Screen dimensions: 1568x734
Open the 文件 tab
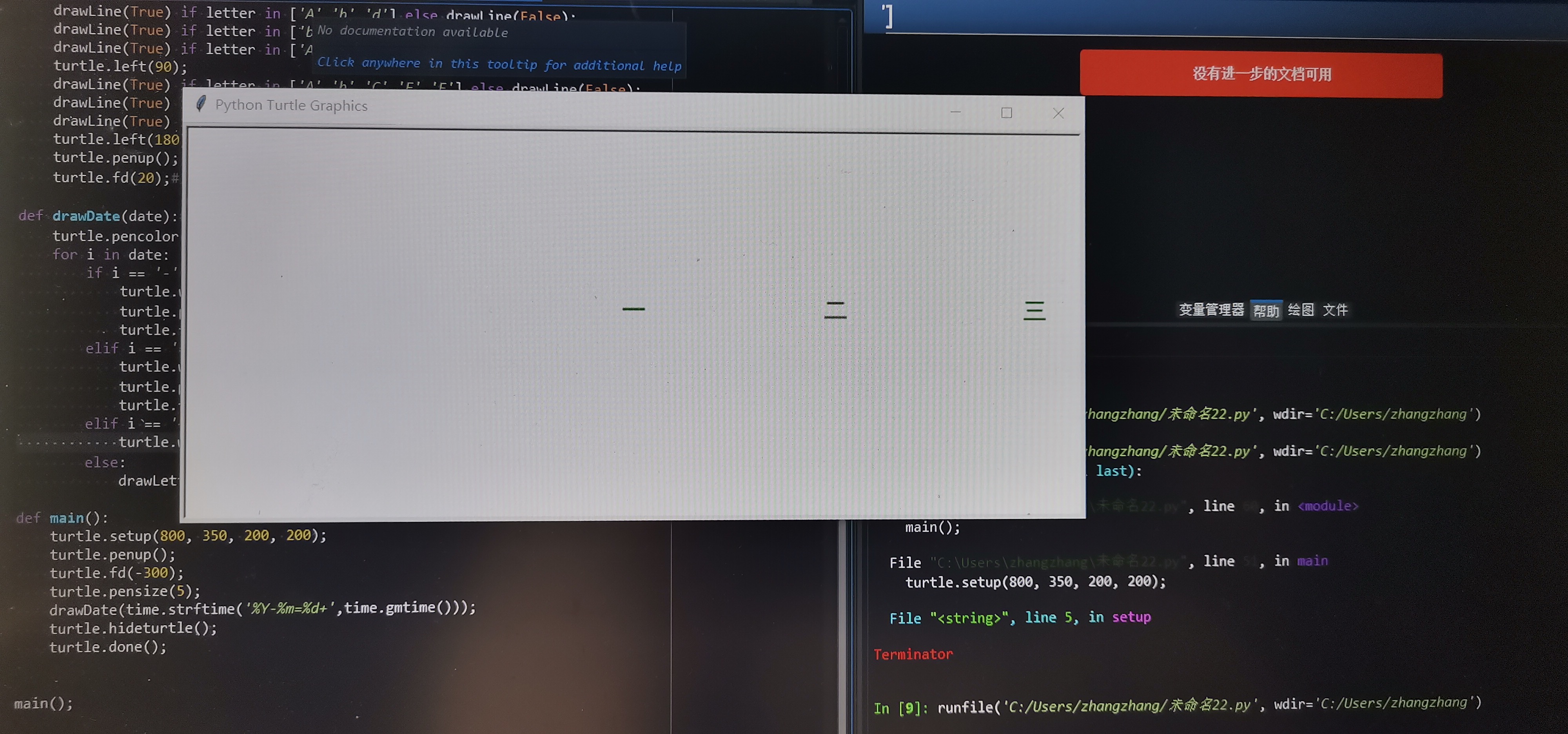(1336, 310)
